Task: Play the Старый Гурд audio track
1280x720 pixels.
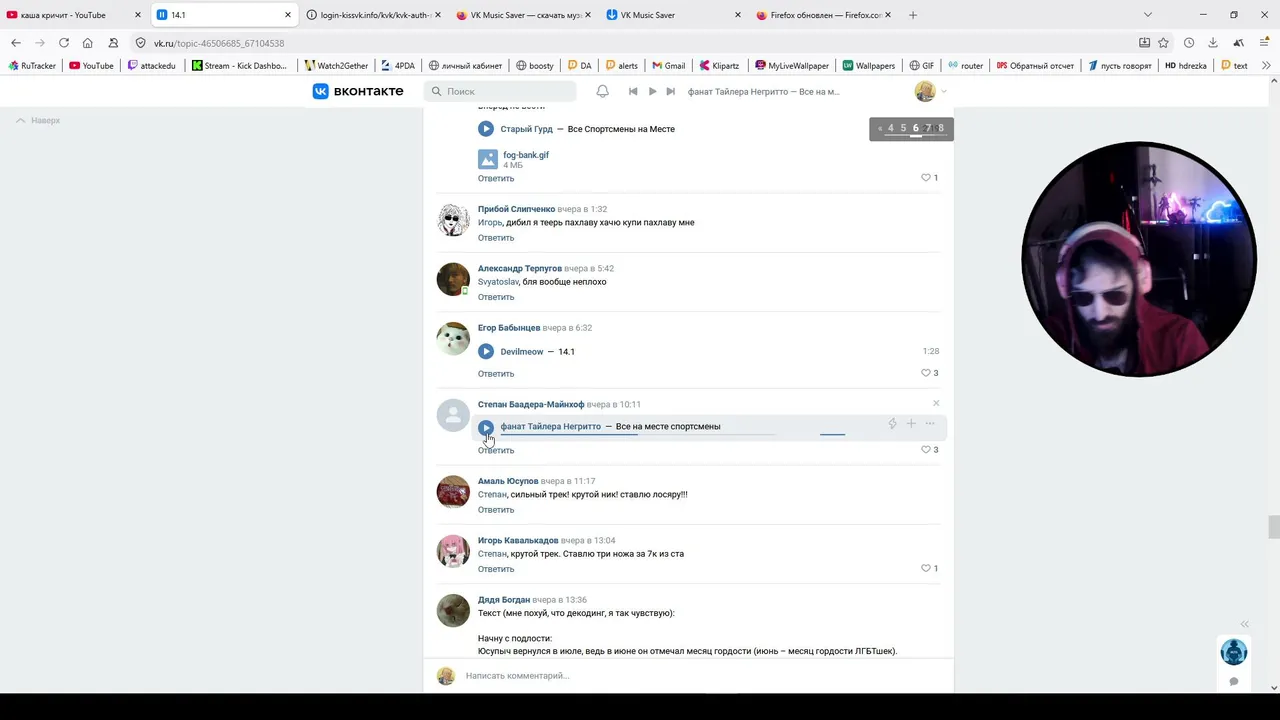Action: pyautogui.click(x=486, y=129)
